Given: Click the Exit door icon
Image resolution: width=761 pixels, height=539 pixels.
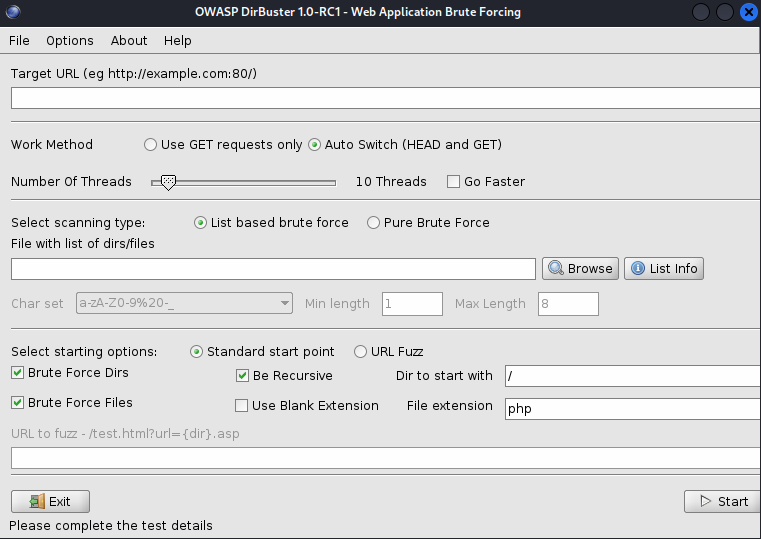Looking at the screenshot, I should pyautogui.click(x=36, y=501).
